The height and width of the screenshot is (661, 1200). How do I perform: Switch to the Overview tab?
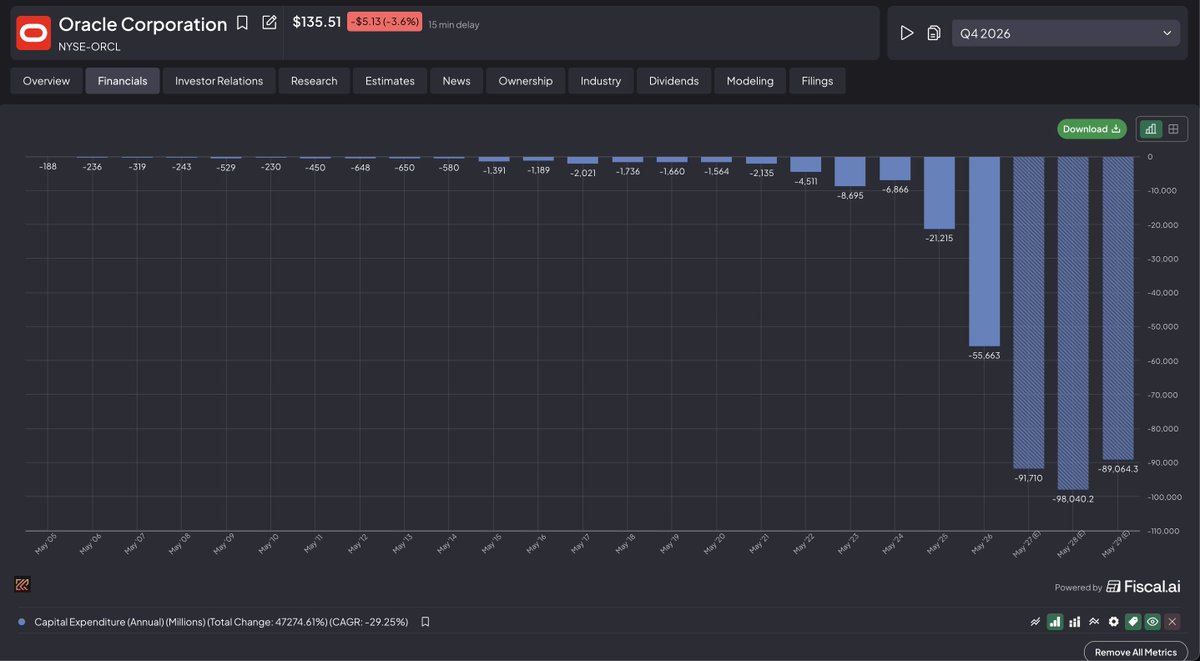tap(47, 81)
